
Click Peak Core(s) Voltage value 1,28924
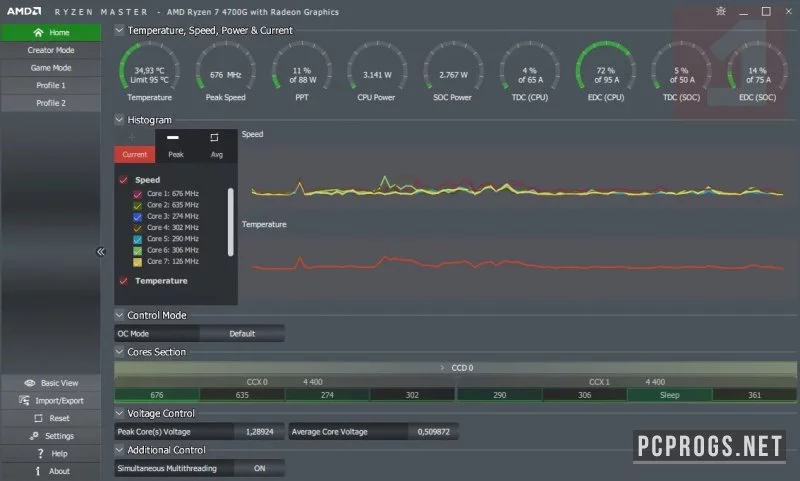pyautogui.click(x=259, y=432)
